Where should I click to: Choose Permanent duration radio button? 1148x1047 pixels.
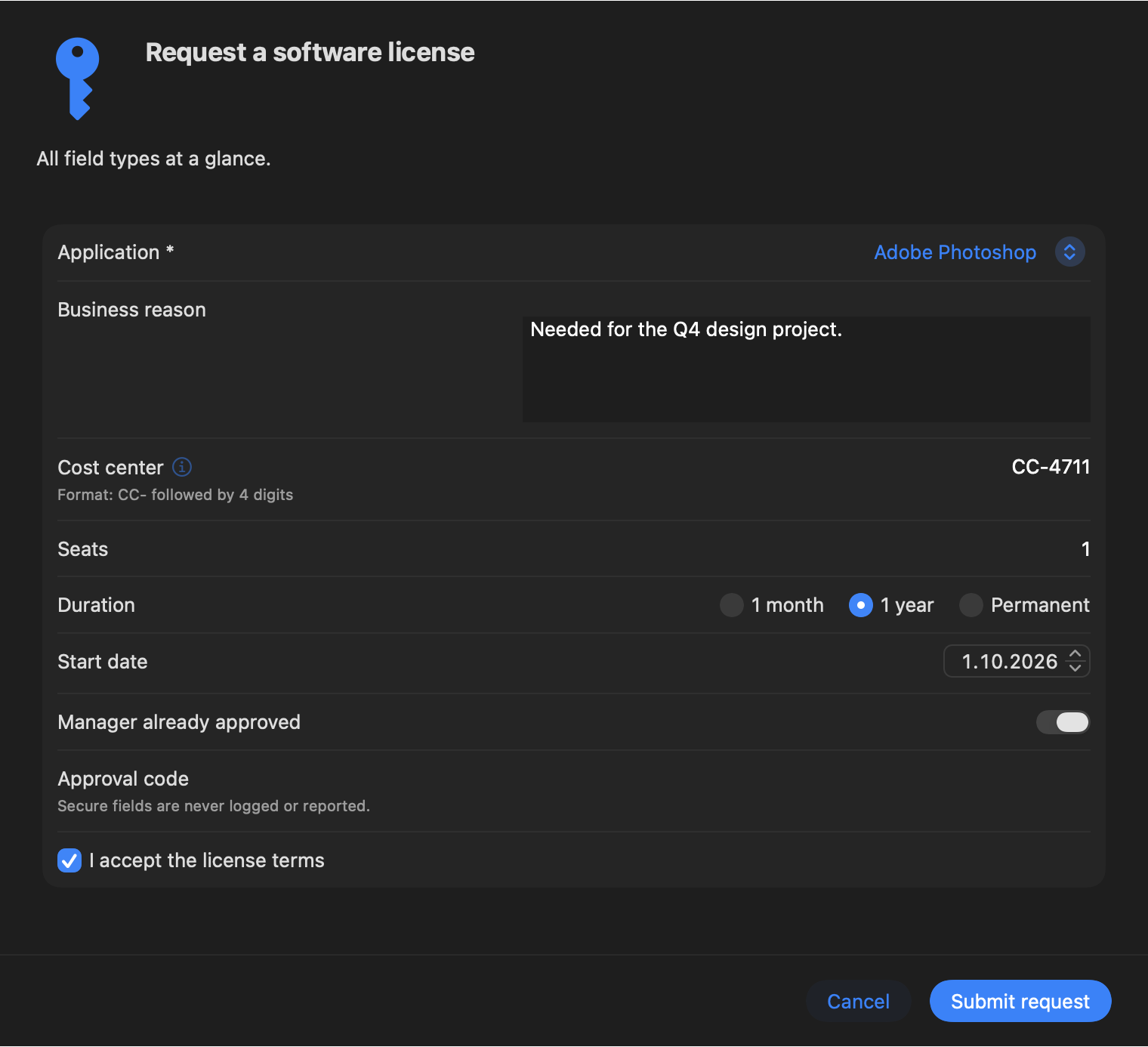click(x=971, y=605)
